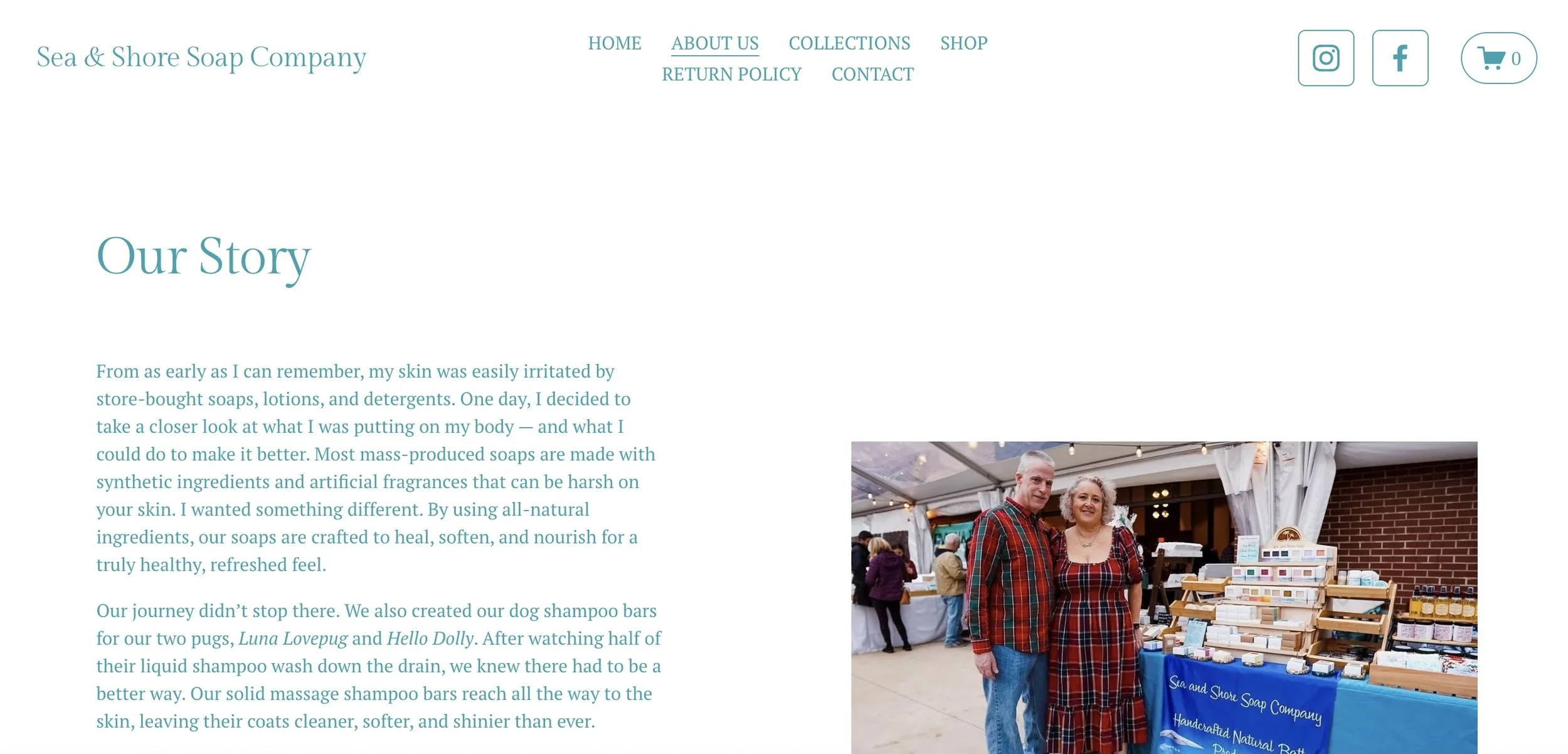The height and width of the screenshot is (754, 1568).
Task: Click the paragraph starting 'Our journey didn't stop'
Action: pyautogui.click(x=379, y=666)
